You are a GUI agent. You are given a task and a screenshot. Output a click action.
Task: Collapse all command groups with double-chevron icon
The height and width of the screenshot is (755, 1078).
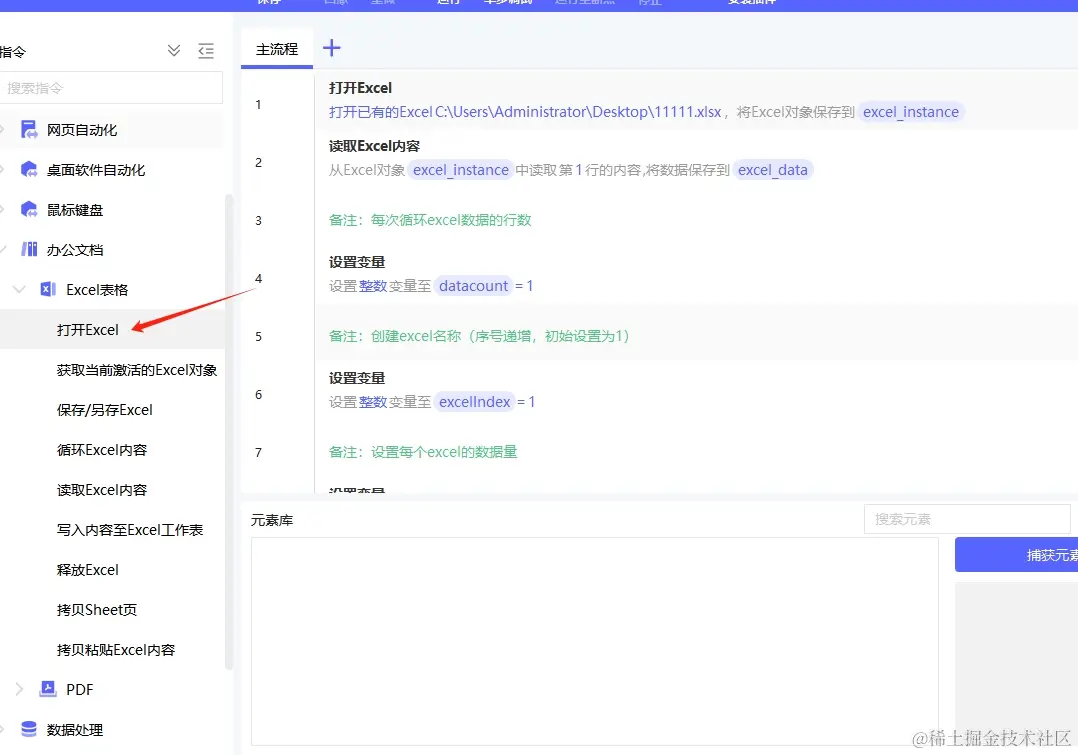pyautogui.click(x=174, y=50)
